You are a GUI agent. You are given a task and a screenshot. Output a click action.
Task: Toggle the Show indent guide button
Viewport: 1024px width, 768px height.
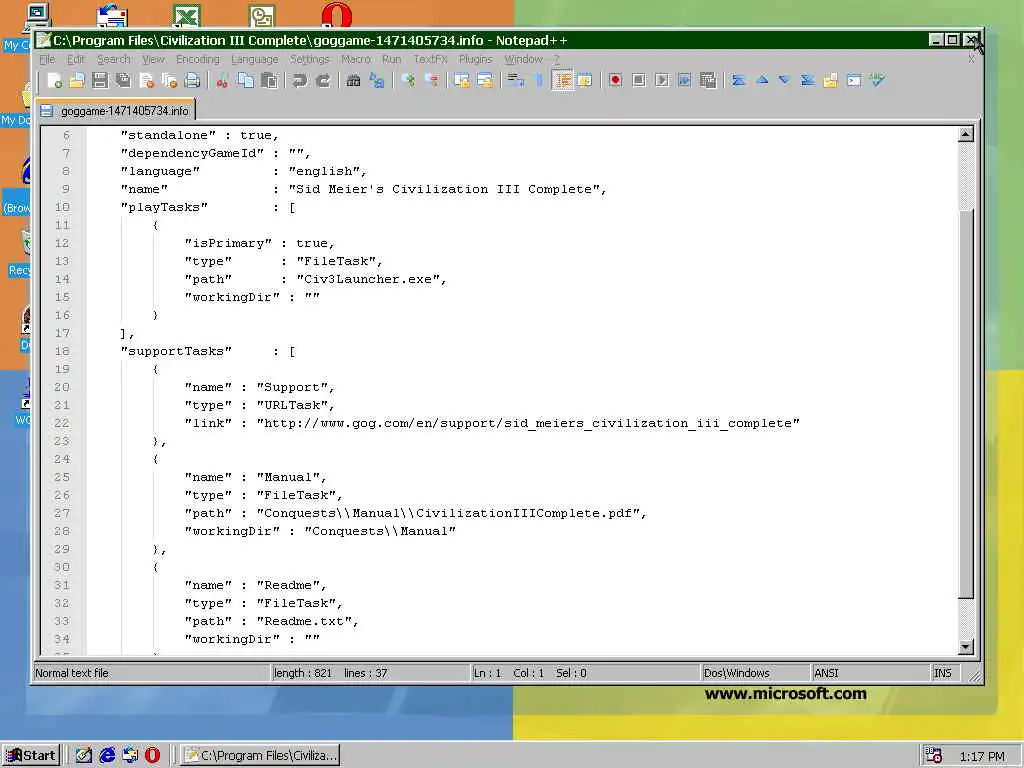click(x=562, y=80)
